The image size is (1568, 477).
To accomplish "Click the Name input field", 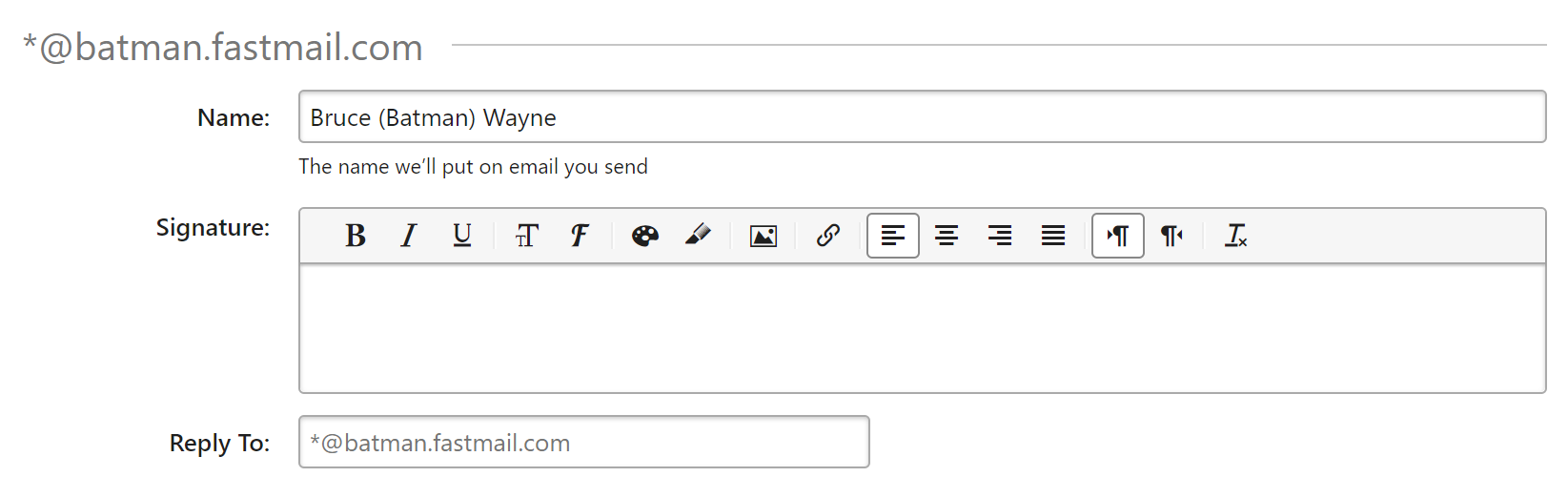I will click(x=922, y=117).
